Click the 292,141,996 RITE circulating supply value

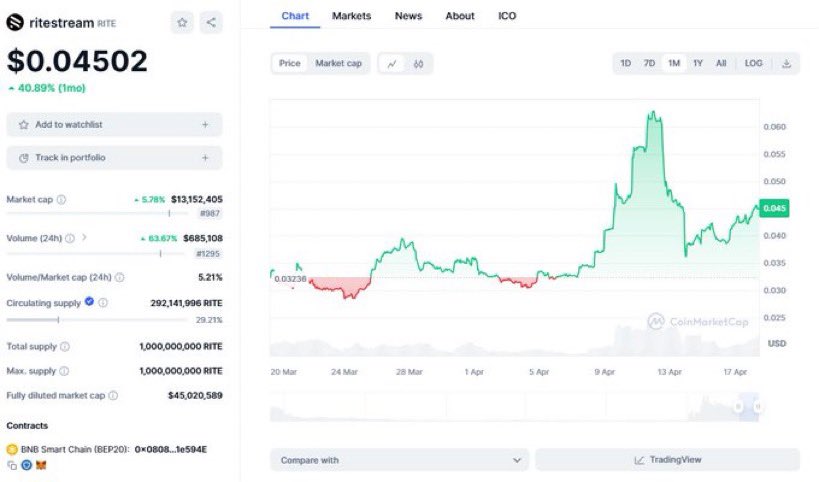186,303
